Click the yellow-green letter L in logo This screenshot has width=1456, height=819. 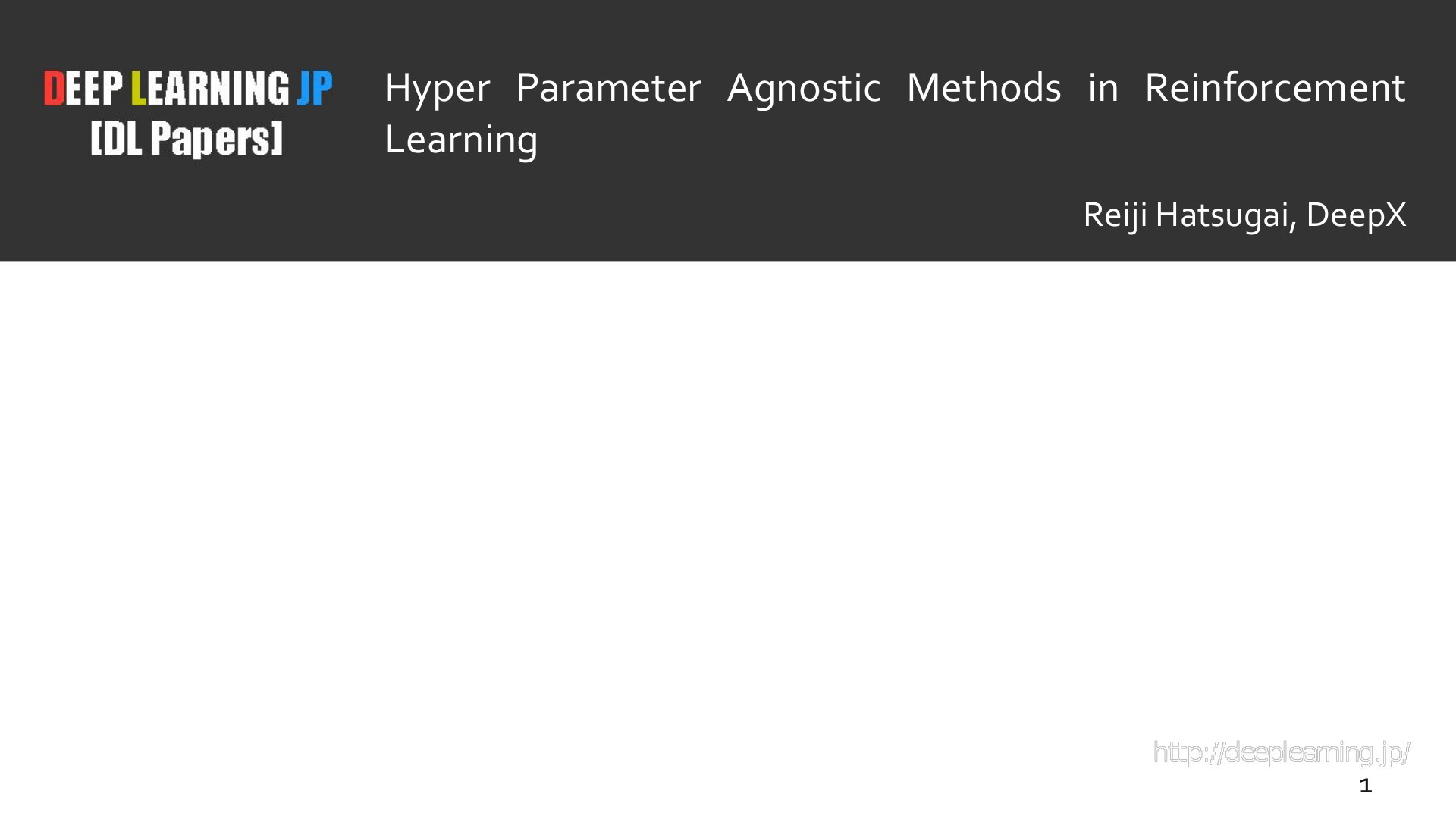coord(138,88)
